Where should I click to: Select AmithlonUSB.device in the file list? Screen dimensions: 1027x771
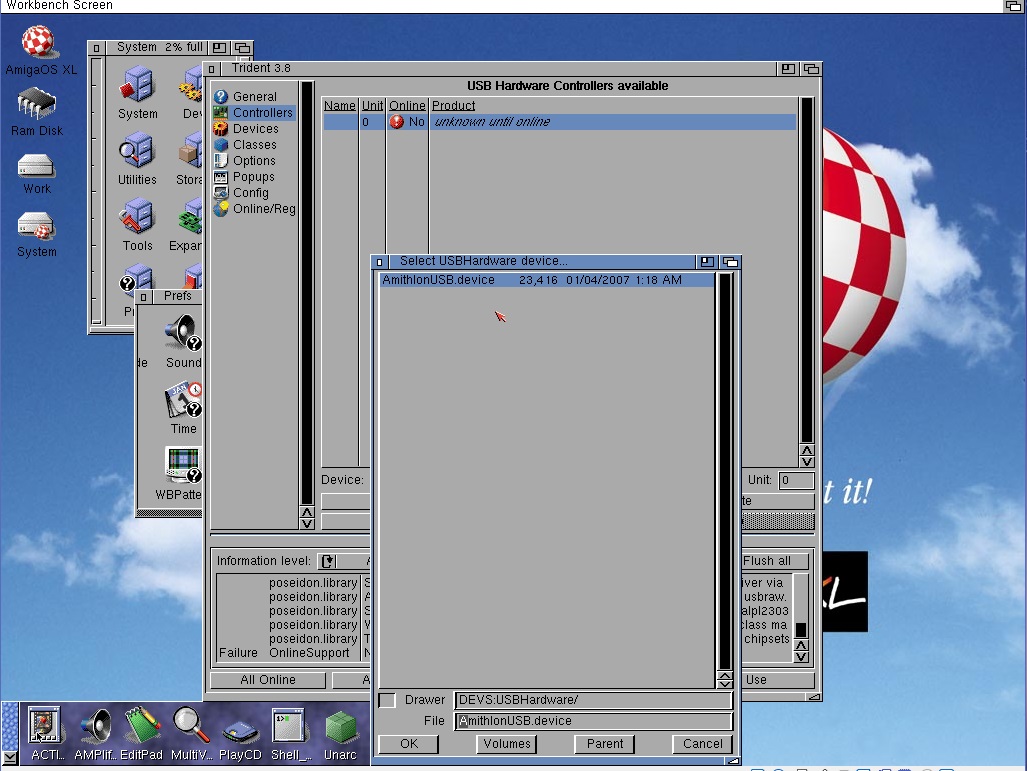(546, 280)
